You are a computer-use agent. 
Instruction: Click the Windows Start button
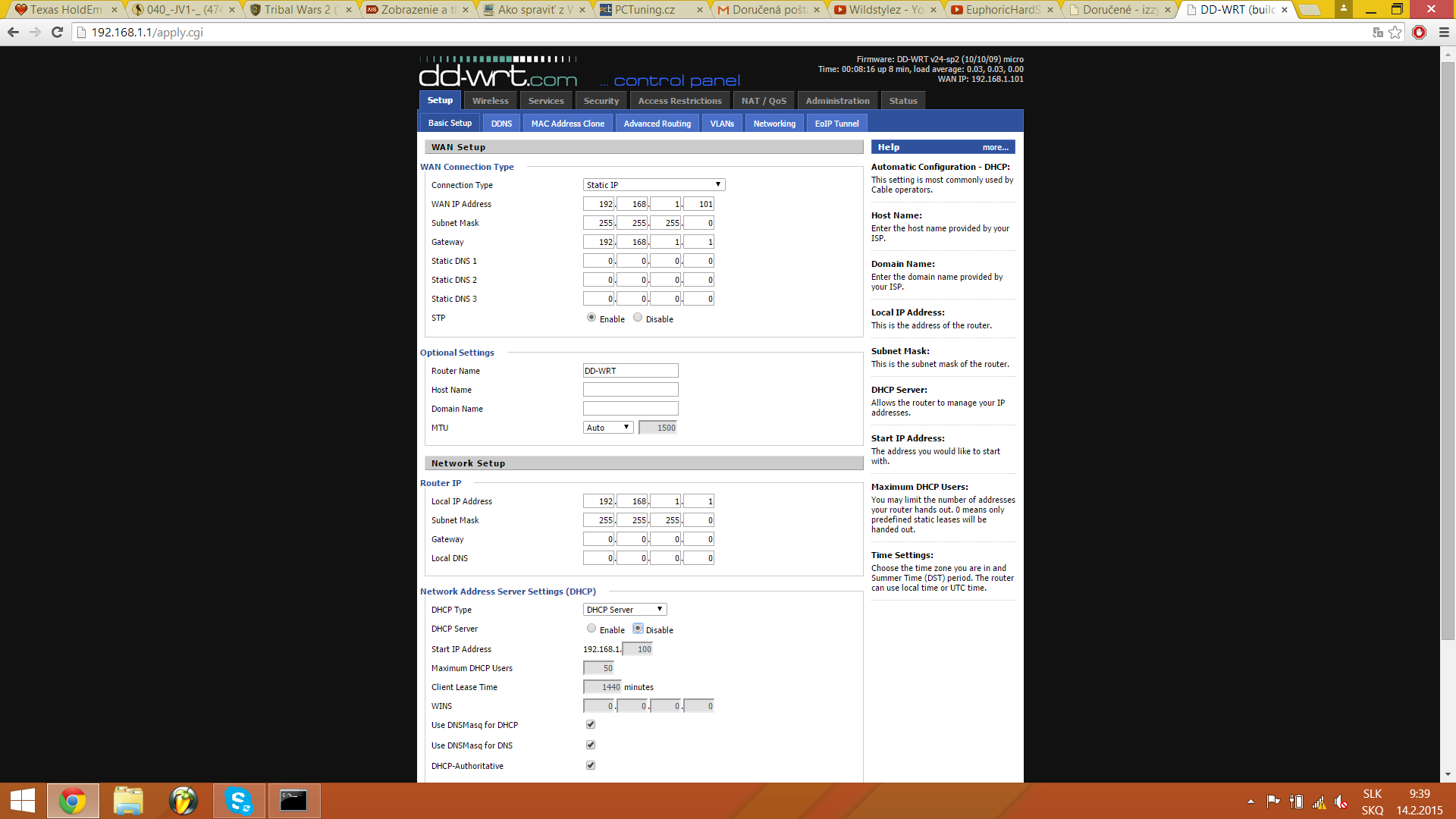[23, 801]
